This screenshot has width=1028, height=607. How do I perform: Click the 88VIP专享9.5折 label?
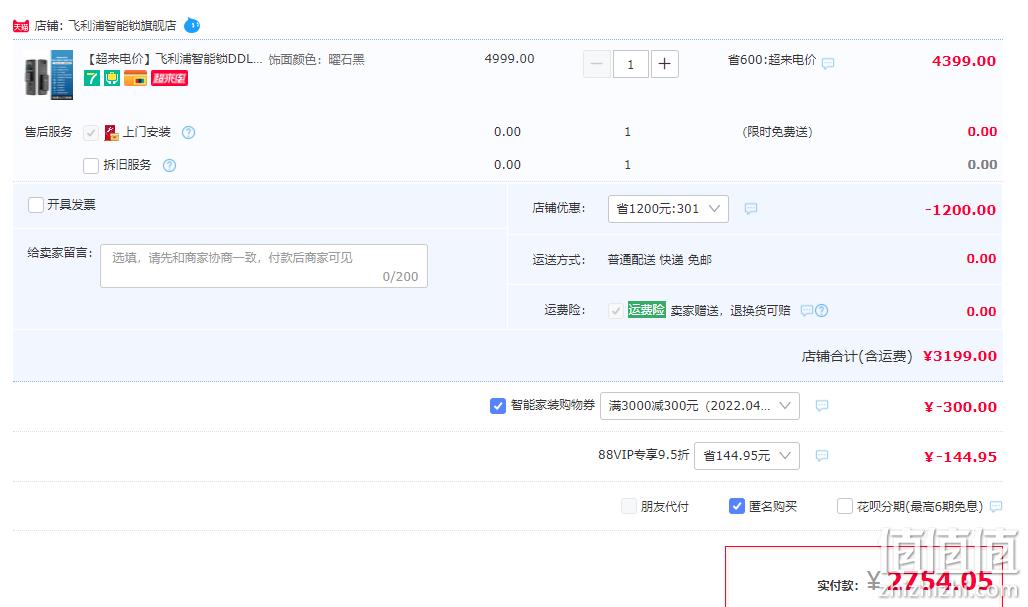643,454
